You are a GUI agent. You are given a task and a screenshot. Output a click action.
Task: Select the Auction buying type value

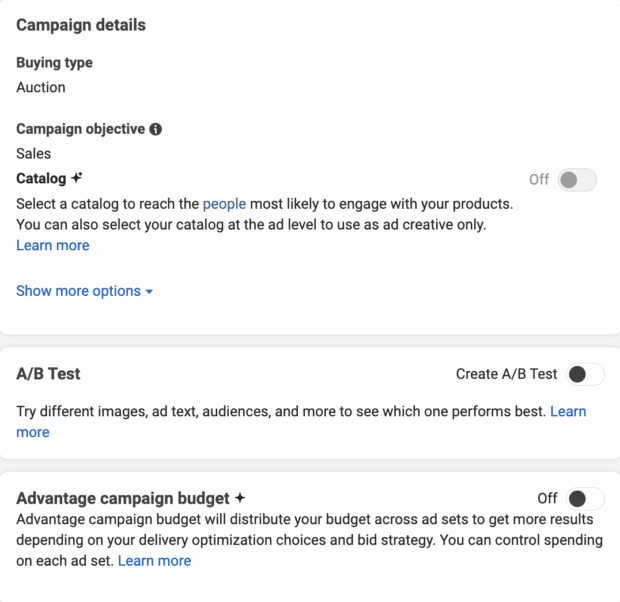point(41,87)
